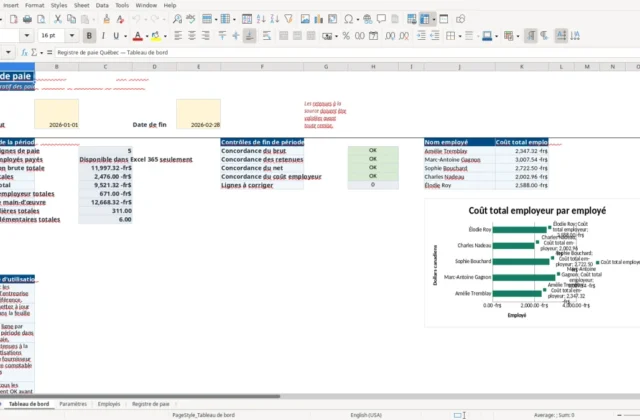Insert a comment

tap(381, 19)
